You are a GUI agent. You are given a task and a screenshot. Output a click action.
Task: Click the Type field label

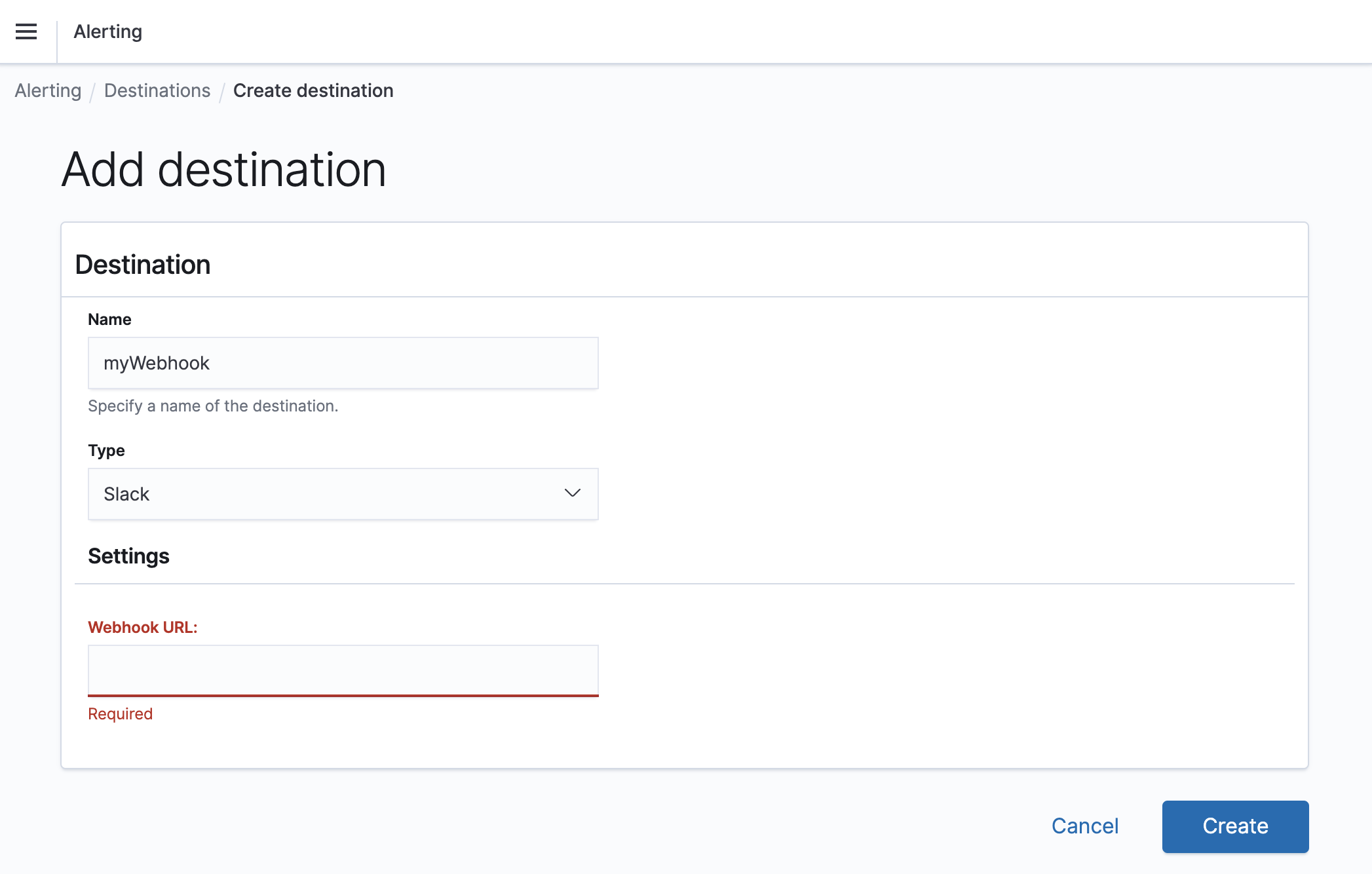click(106, 450)
